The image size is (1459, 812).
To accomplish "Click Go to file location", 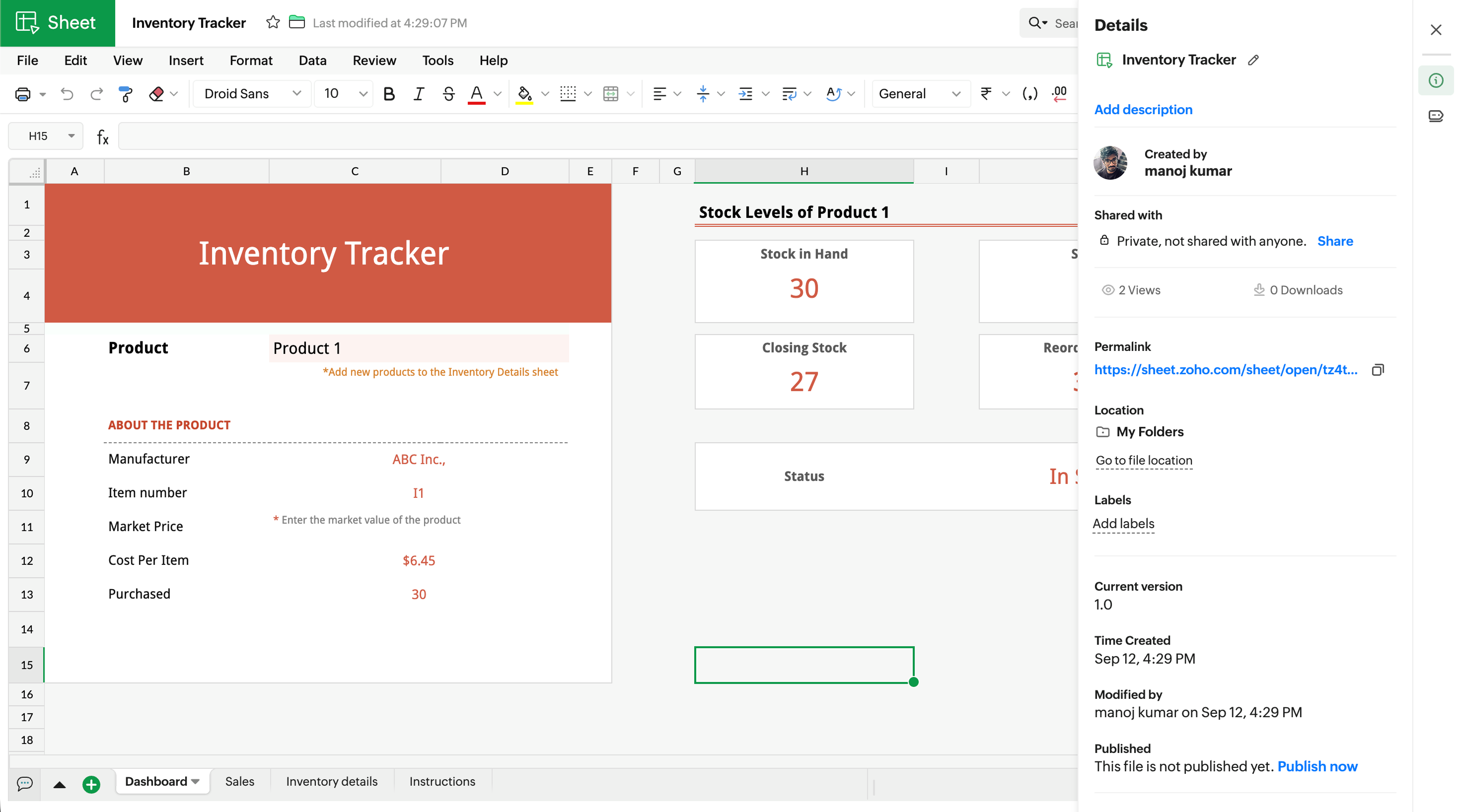I will tap(1144, 461).
